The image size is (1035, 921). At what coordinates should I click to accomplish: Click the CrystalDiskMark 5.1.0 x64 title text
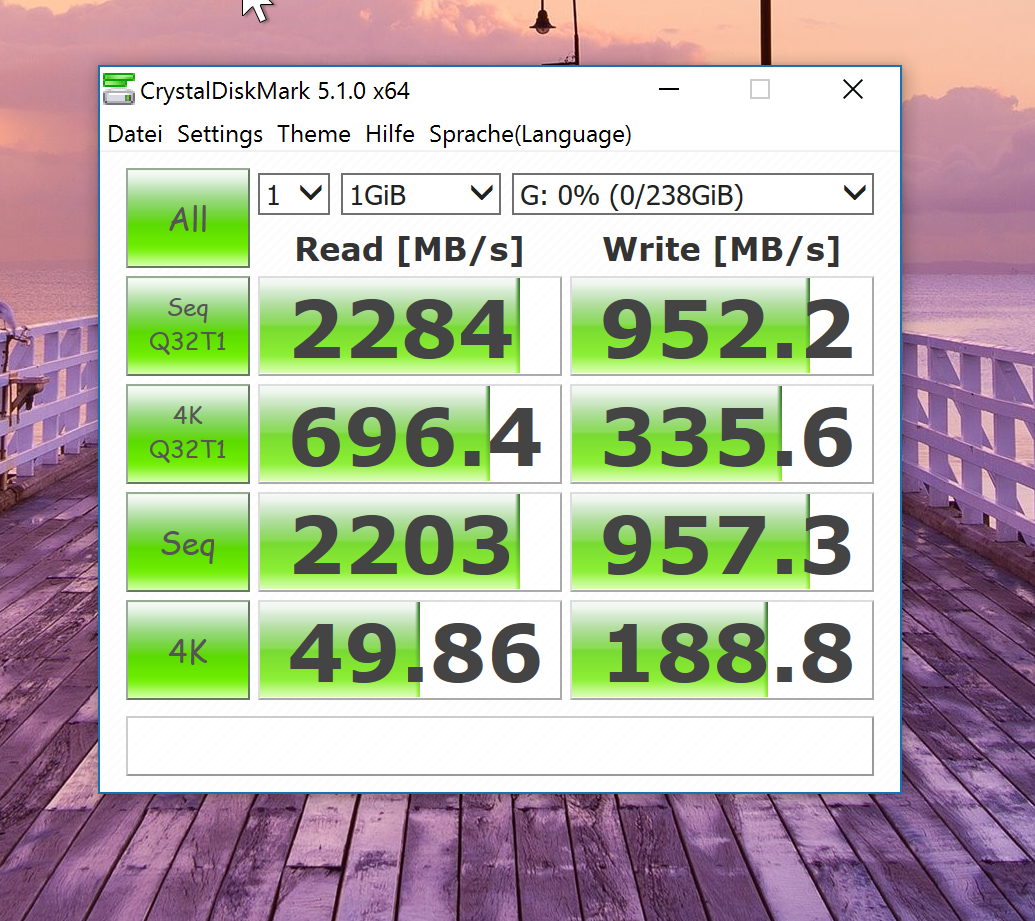click(275, 91)
